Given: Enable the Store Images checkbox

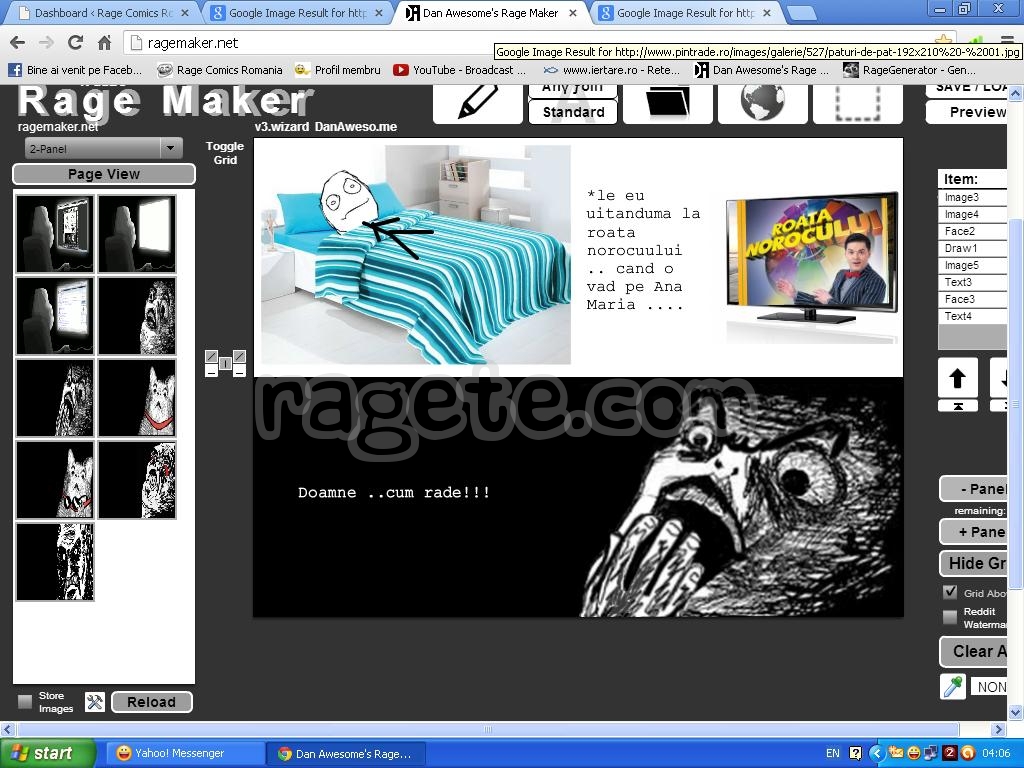Looking at the screenshot, I should click(25, 702).
